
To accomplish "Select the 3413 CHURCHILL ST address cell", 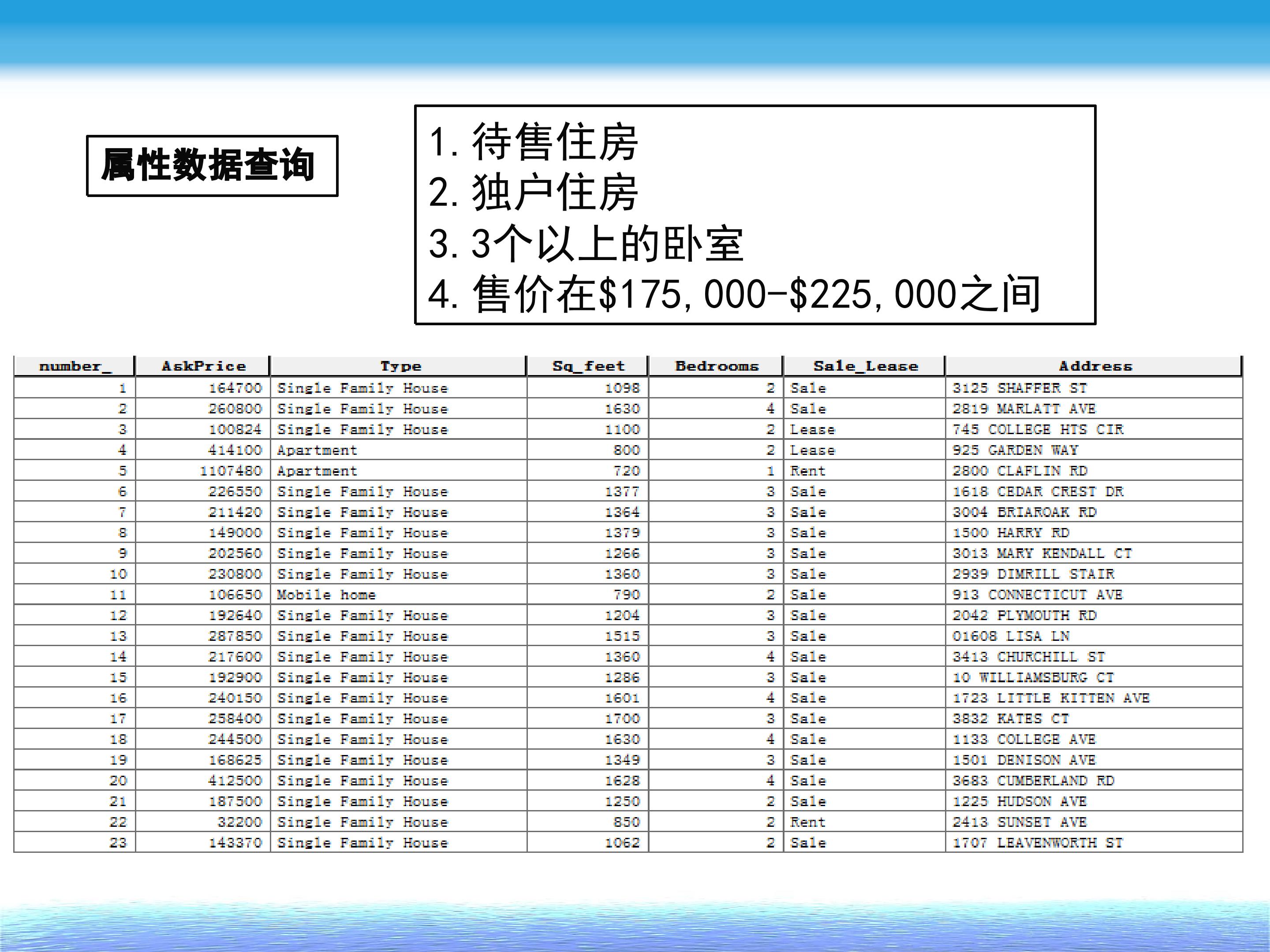I will pyautogui.click(x=1094, y=656).
